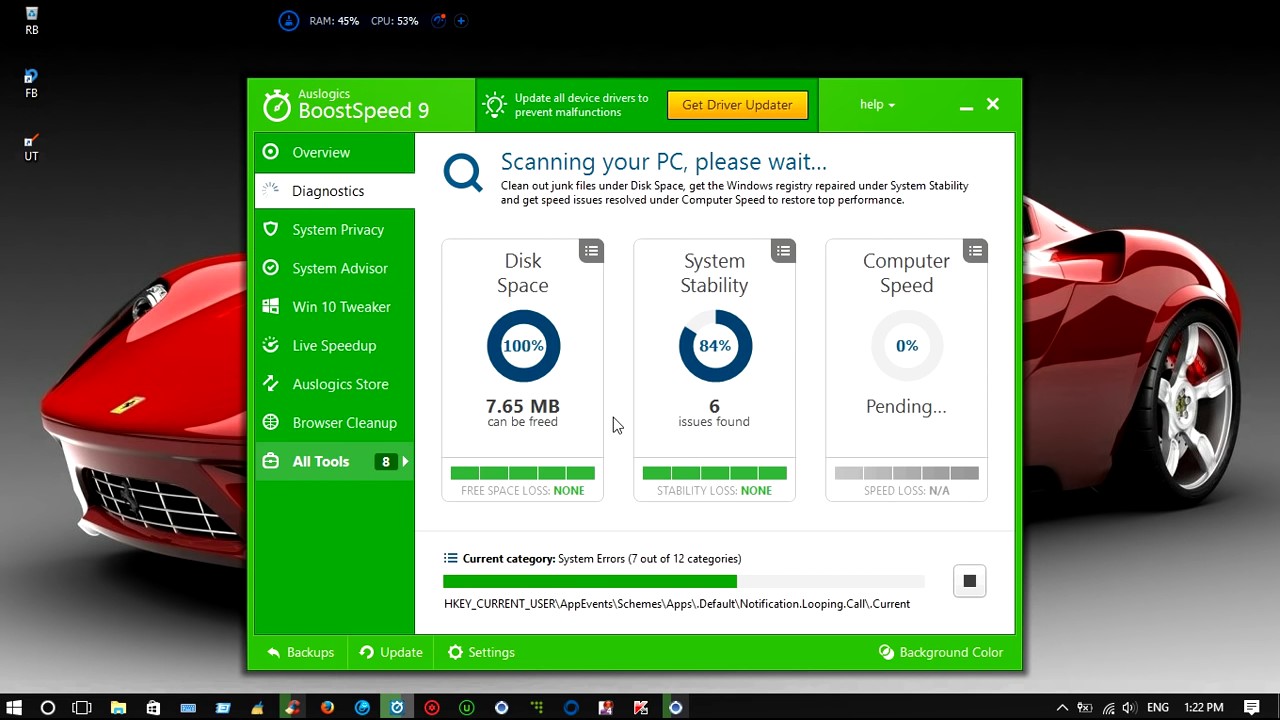Screen dimensions: 1280x720
Task: Open Cortana search circle on taskbar
Action: click(x=47, y=707)
